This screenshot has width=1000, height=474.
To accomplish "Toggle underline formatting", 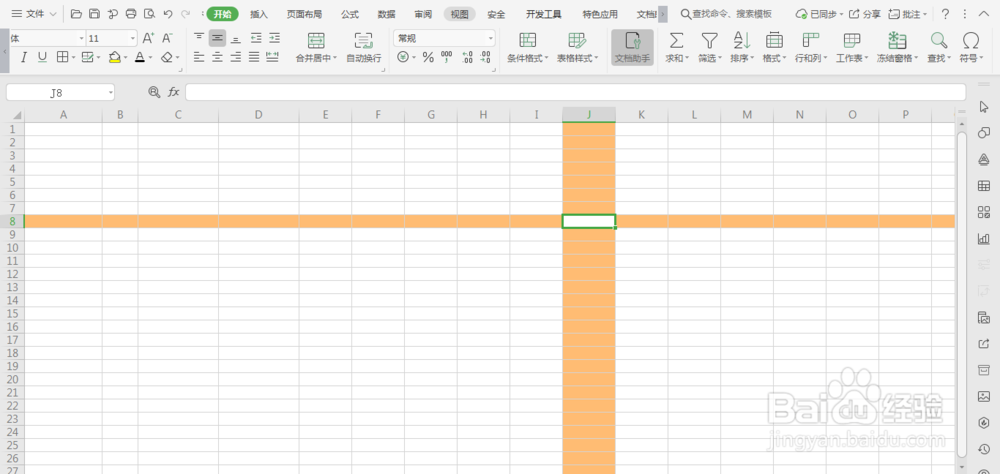I will point(42,57).
